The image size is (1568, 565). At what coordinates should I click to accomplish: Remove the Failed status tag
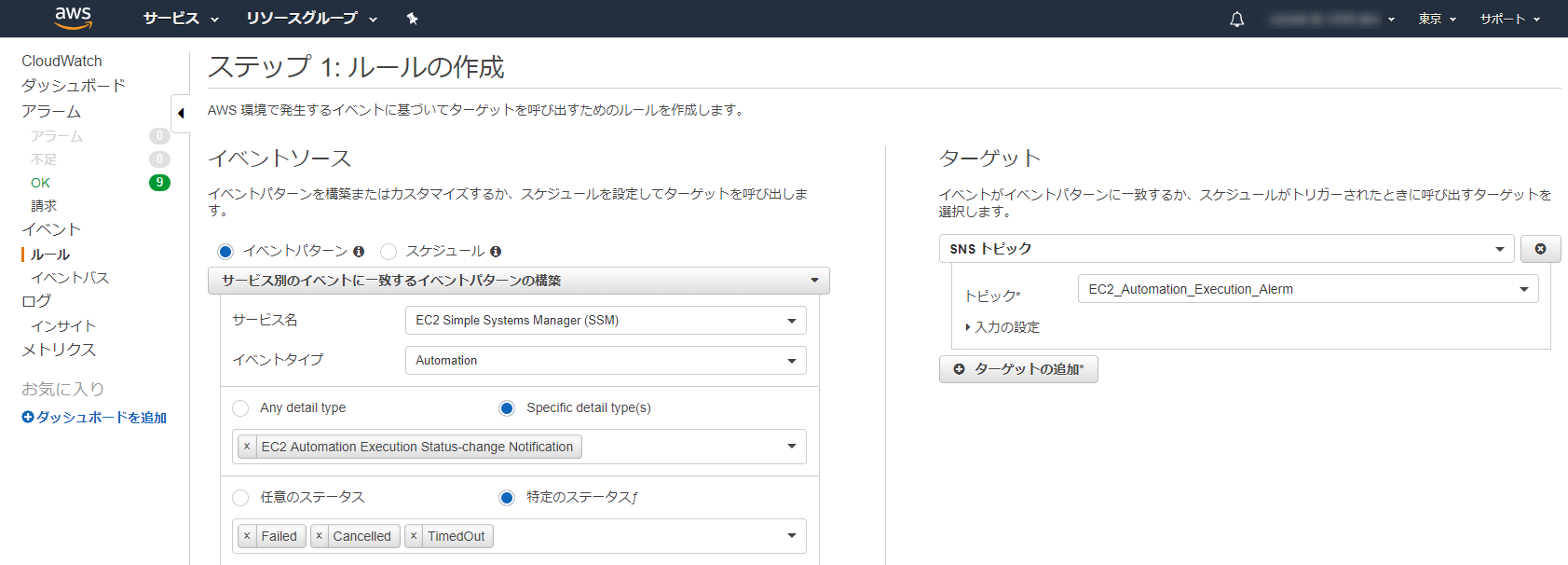pos(247,536)
